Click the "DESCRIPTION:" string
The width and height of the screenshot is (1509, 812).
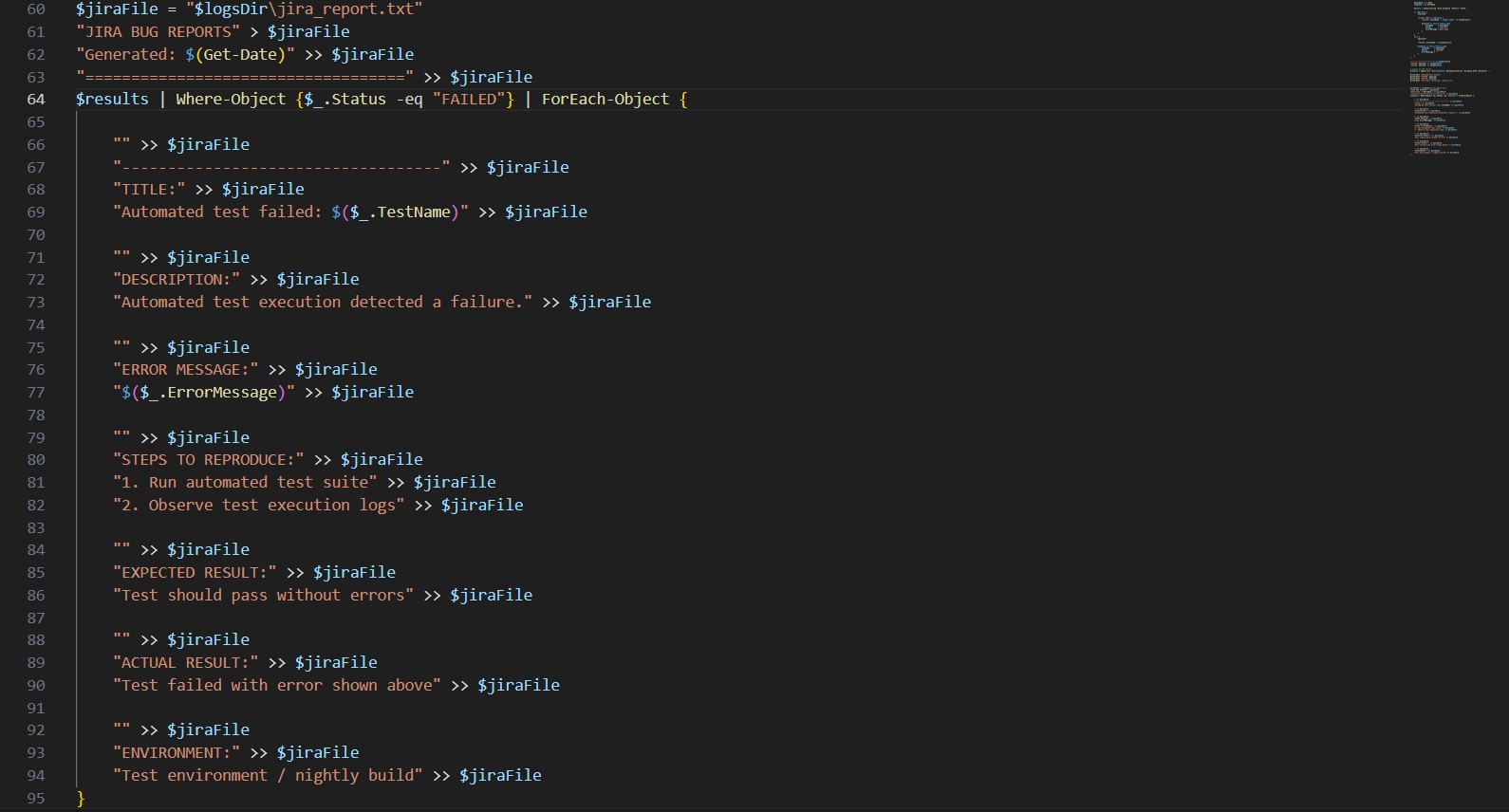tap(177, 280)
